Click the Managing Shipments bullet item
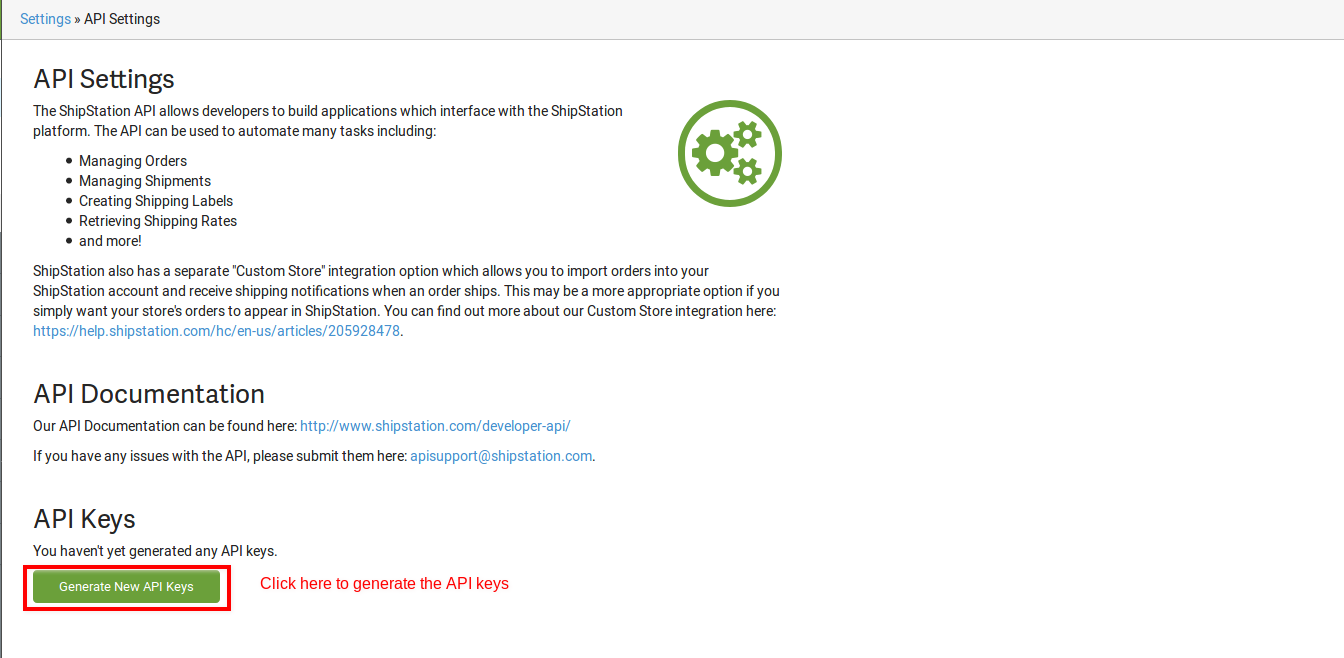1344x658 pixels. pos(145,181)
